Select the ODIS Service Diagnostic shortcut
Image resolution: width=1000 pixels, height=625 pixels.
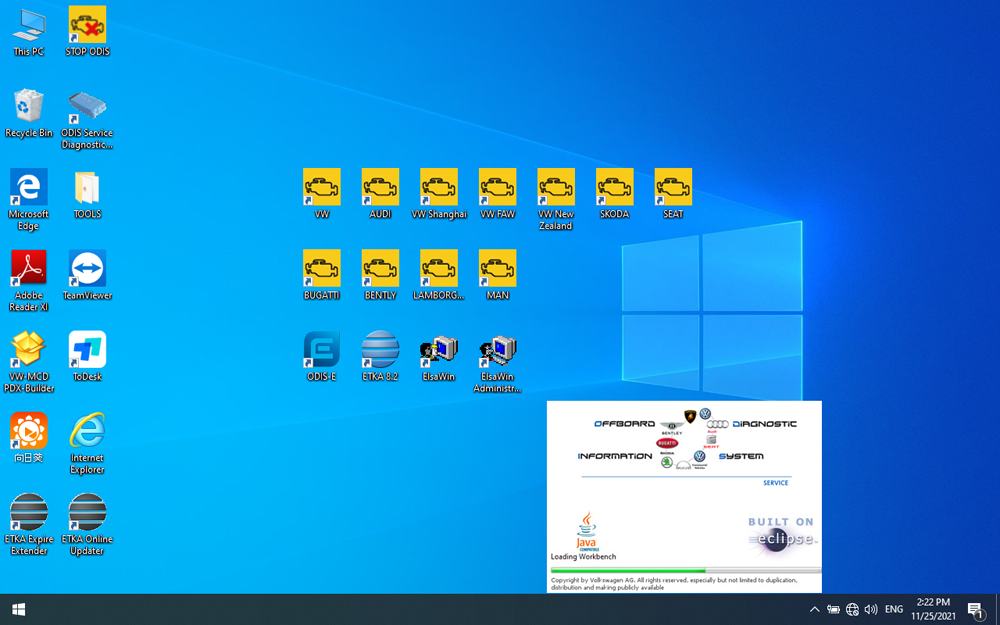(x=87, y=120)
